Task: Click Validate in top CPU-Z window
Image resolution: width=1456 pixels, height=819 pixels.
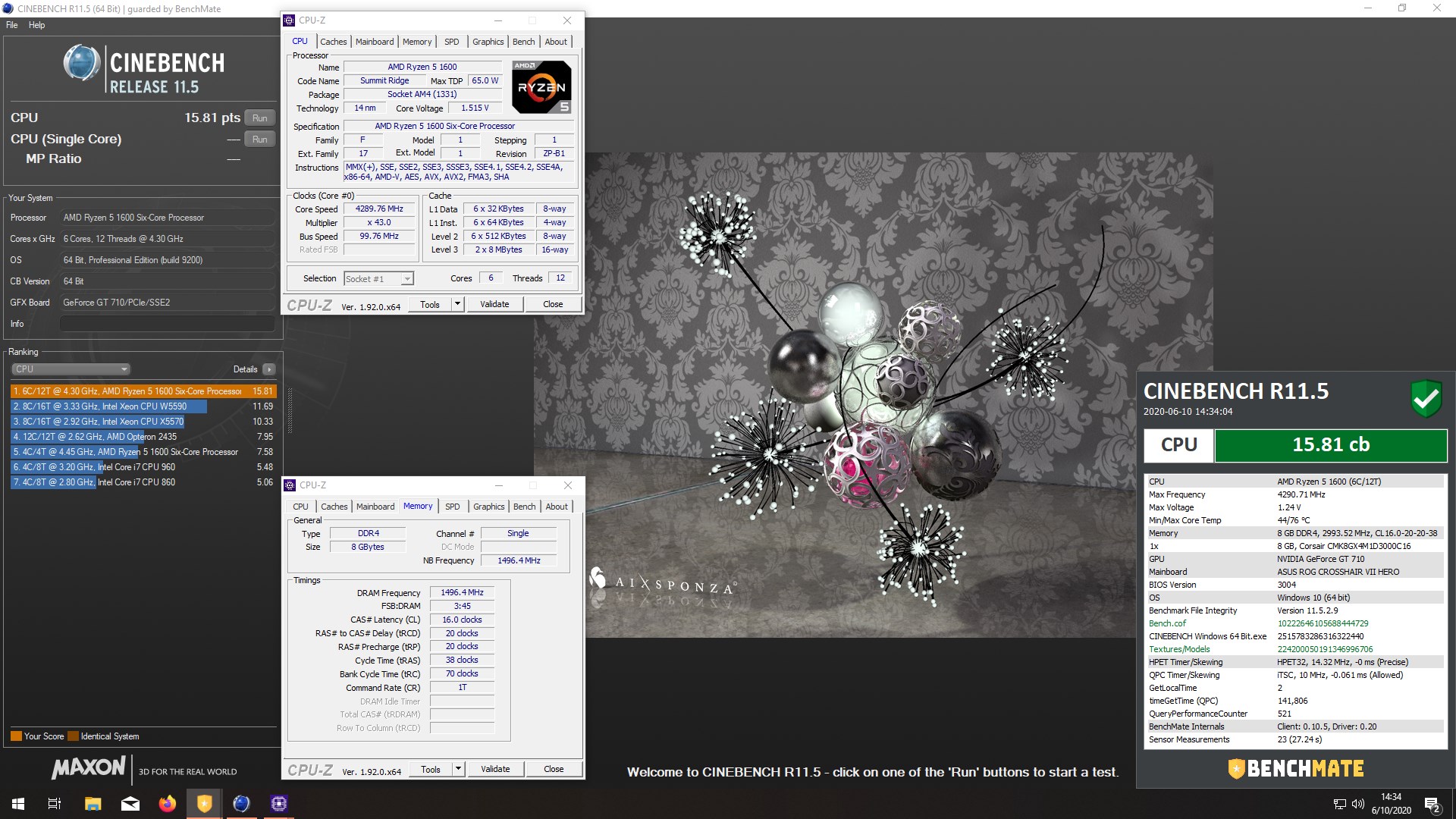Action: click(x=494, y=304)
